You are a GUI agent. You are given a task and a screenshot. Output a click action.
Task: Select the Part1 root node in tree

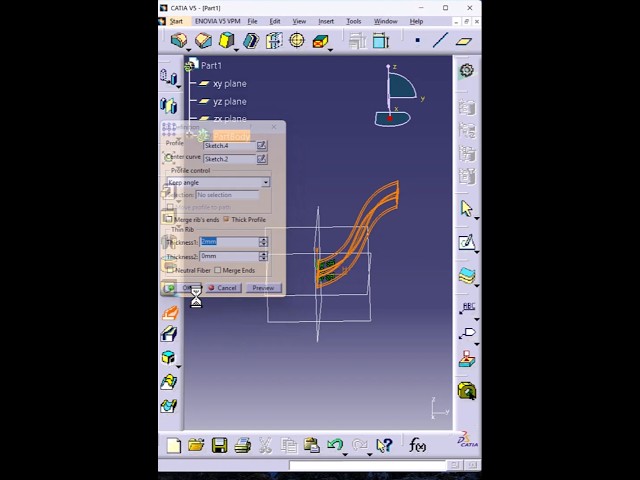pyautogui.click(x=211, y=65)
